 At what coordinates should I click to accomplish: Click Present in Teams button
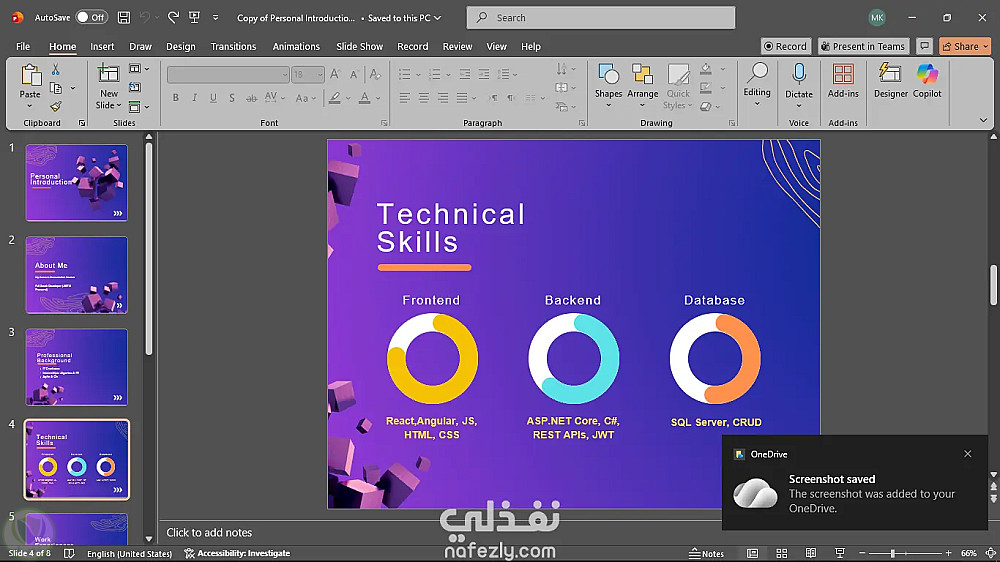click(x=863, y=46)
